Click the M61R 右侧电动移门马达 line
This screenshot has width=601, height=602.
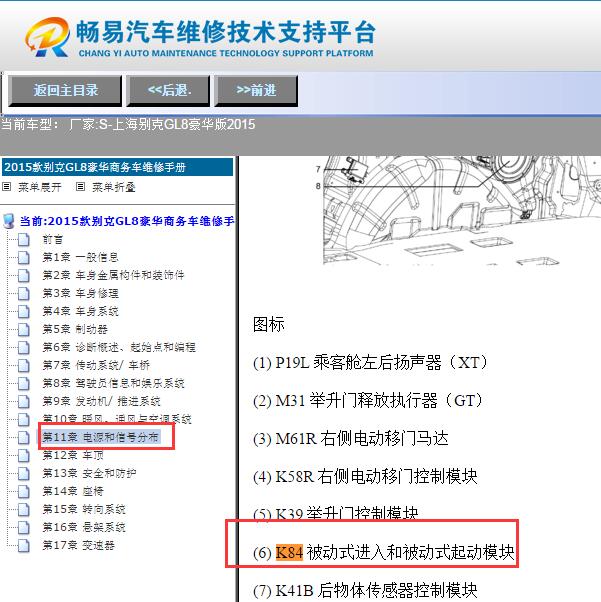click(x=351, y=438)
